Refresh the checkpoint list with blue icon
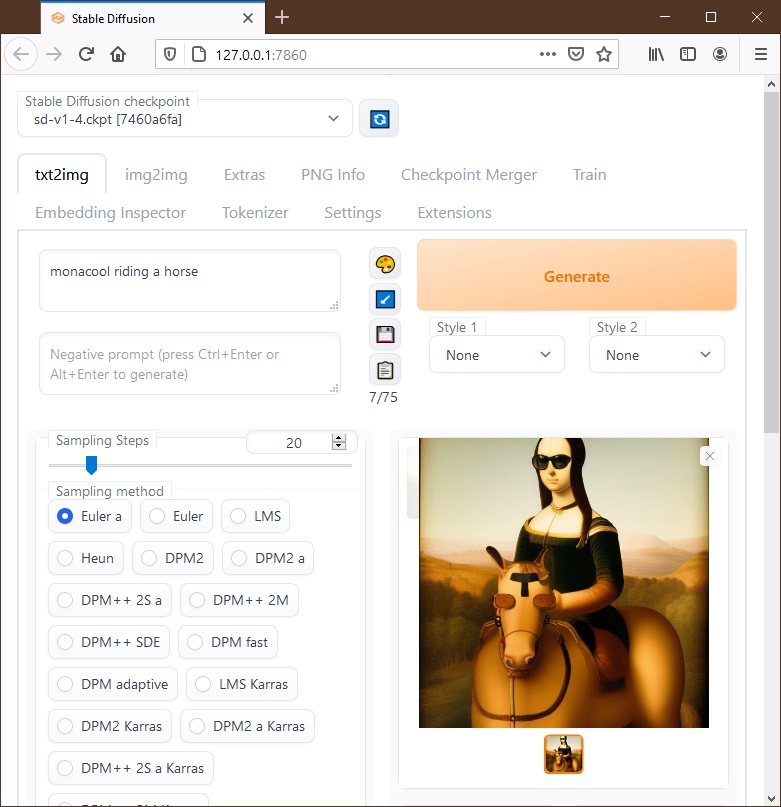 point(379,119)
